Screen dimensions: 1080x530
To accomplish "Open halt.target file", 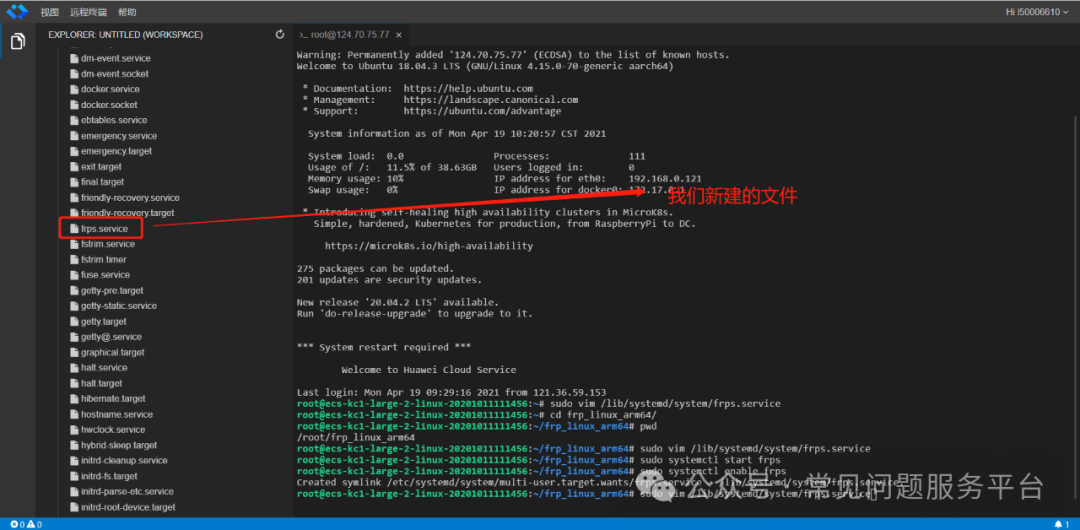I will click(101, 383).
